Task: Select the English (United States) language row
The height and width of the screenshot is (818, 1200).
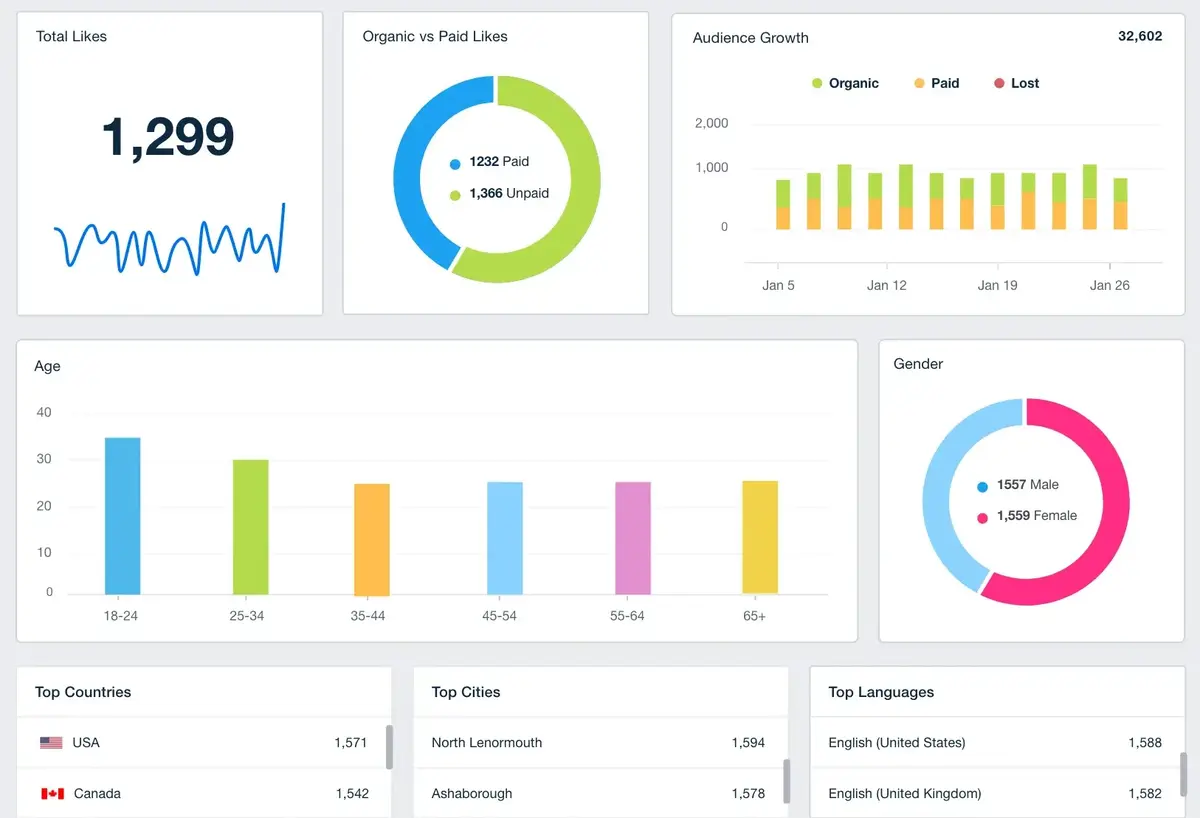Action: [x=996, y=743]
